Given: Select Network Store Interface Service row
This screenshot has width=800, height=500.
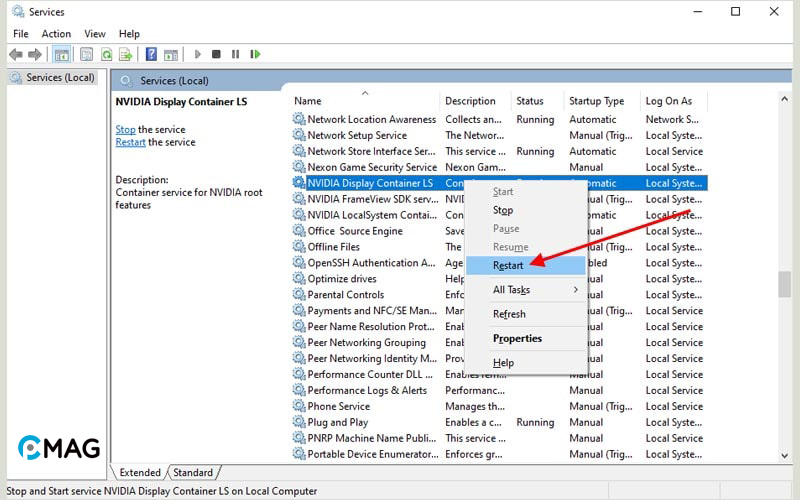Looking at the screenshot, I should pyautogui.click(x=499, y=151).
